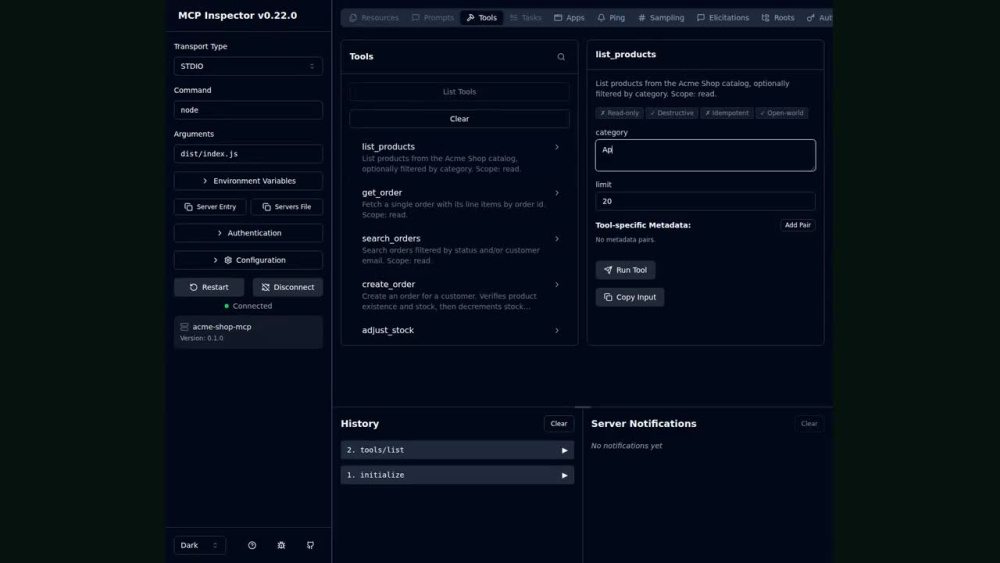Image resolution: width=1000 pixels, height=563 pixels.
Task: Expand the Environment Variables section
Action: [x=248, y=181]
